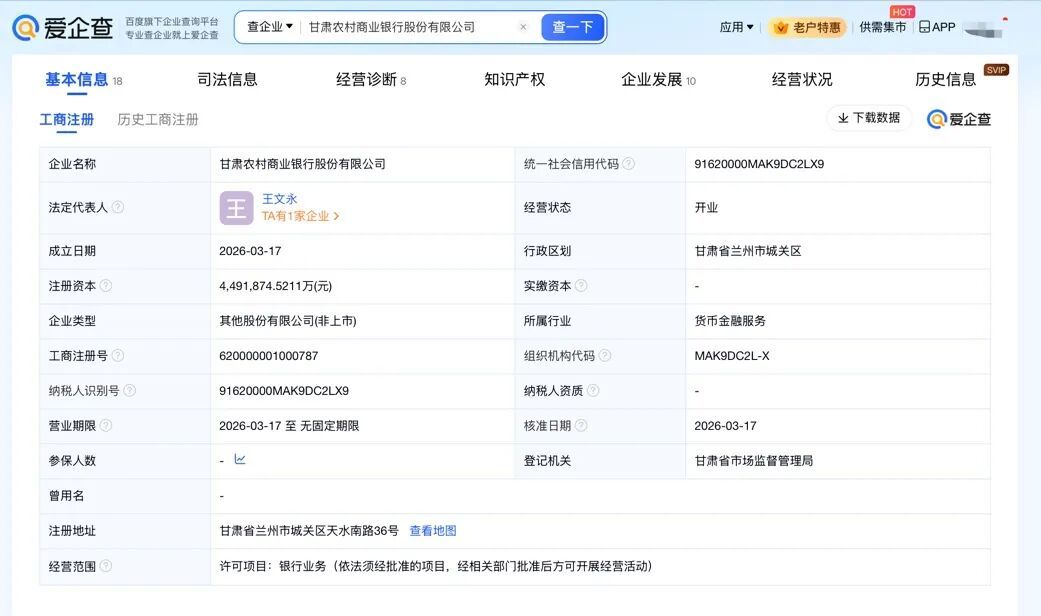Click the 查一下 search button

572,27
